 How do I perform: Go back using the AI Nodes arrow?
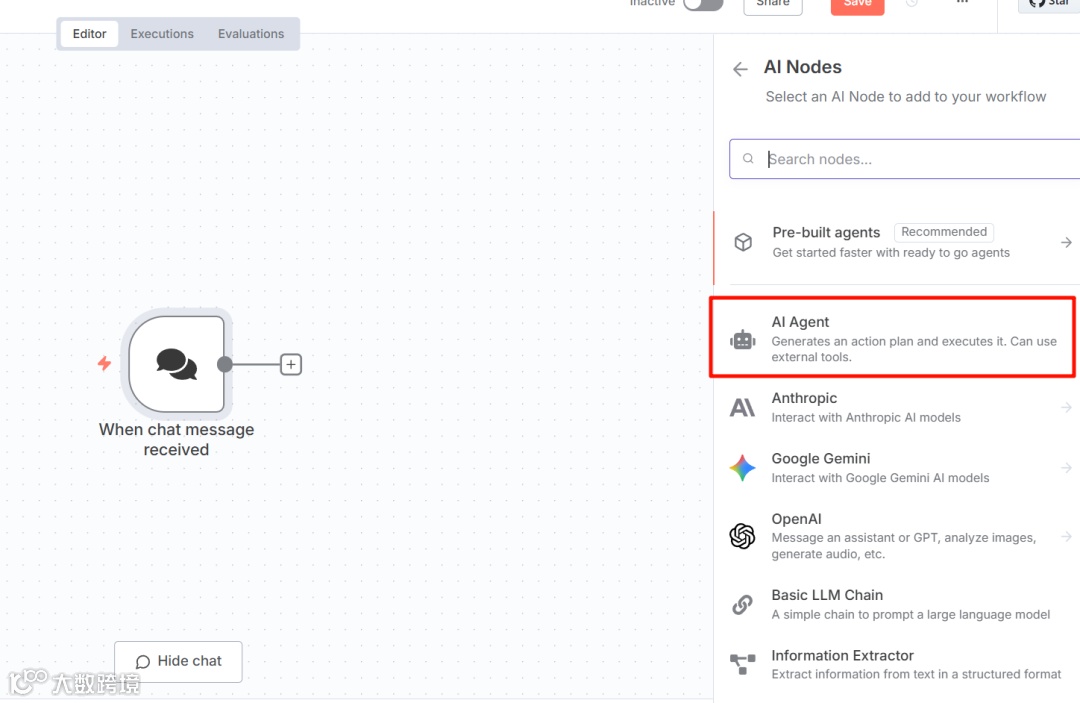coord(740,69)
